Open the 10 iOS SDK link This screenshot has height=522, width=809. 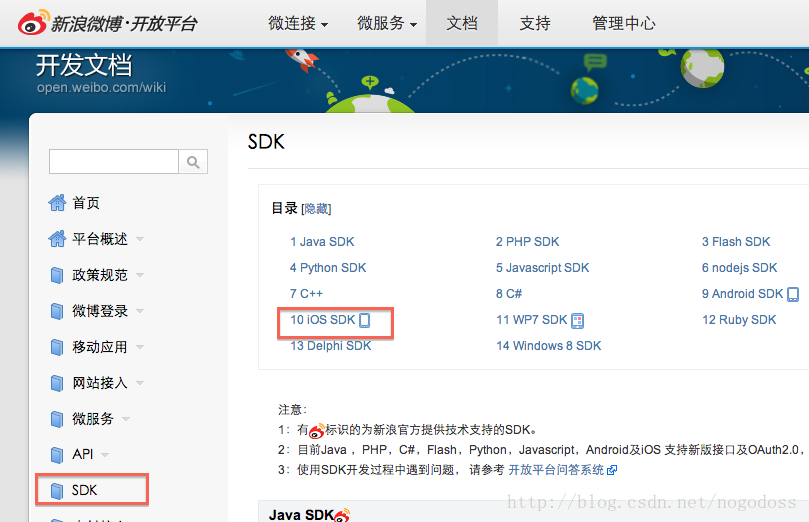(x=322, y=320)
